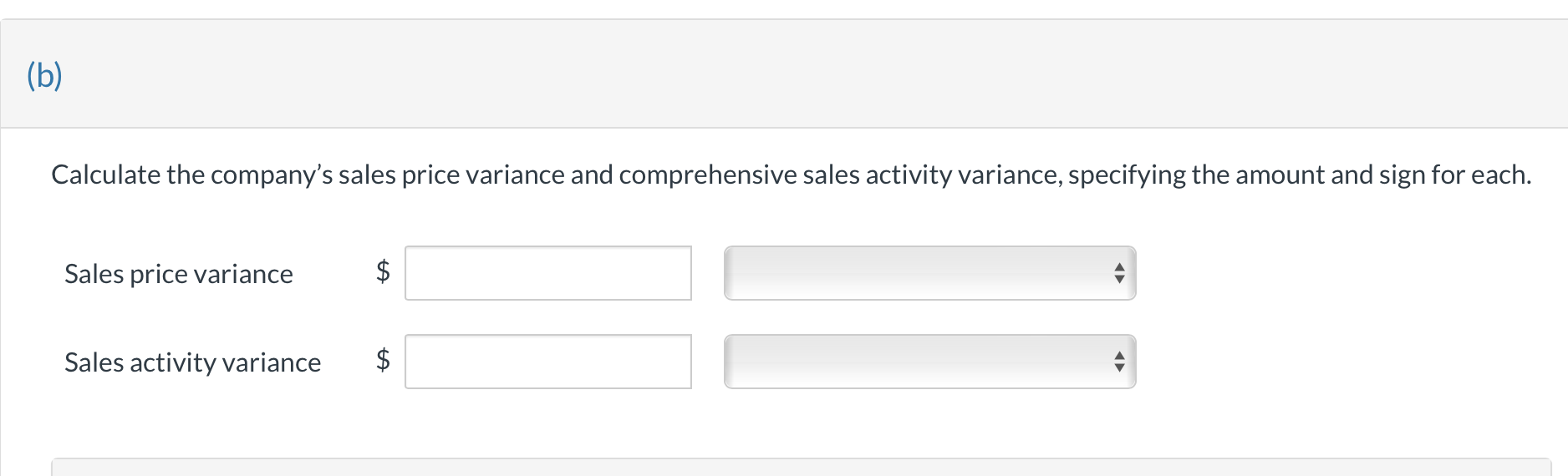The width and height of the screenshot is (1568, 476).
Task: Click the dollar sign beside Sales activity variance
Action: (383, 359)
